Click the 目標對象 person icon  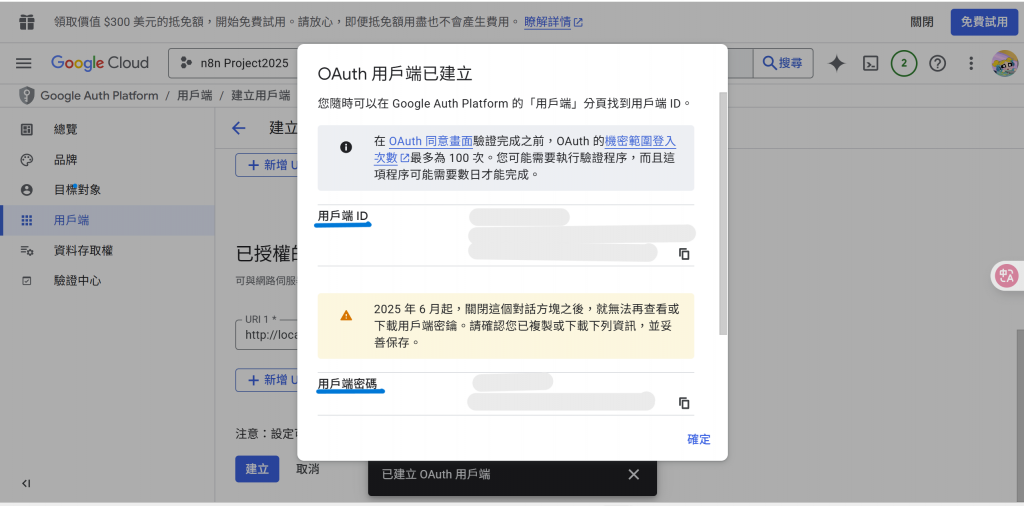pyautogui.click(x=27, y=190)
